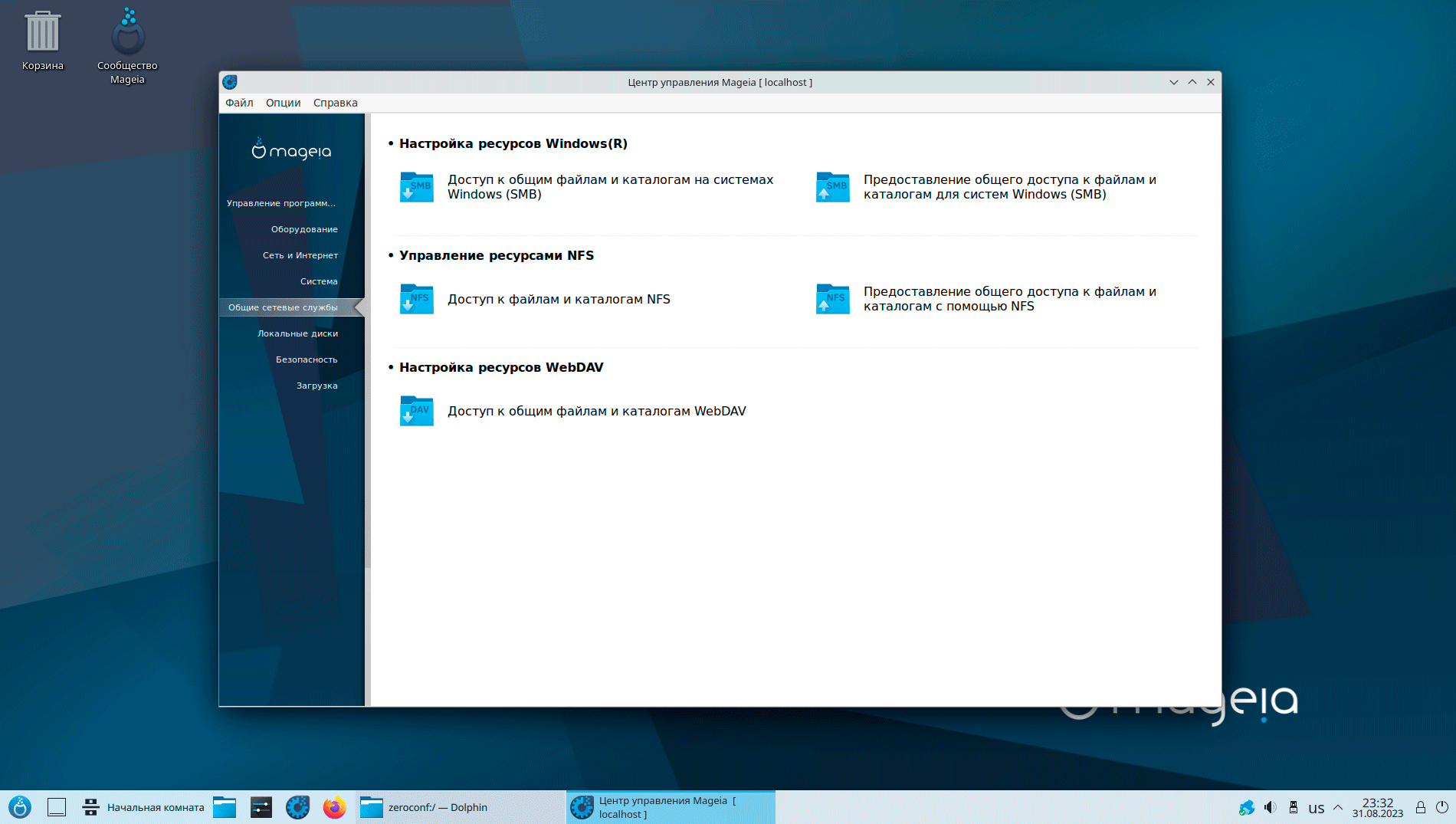Screen dimensions: 1456x824
Task: Select the Локальные диски sidebar tab
Action: pyautogui.click(x=291, y=333)
